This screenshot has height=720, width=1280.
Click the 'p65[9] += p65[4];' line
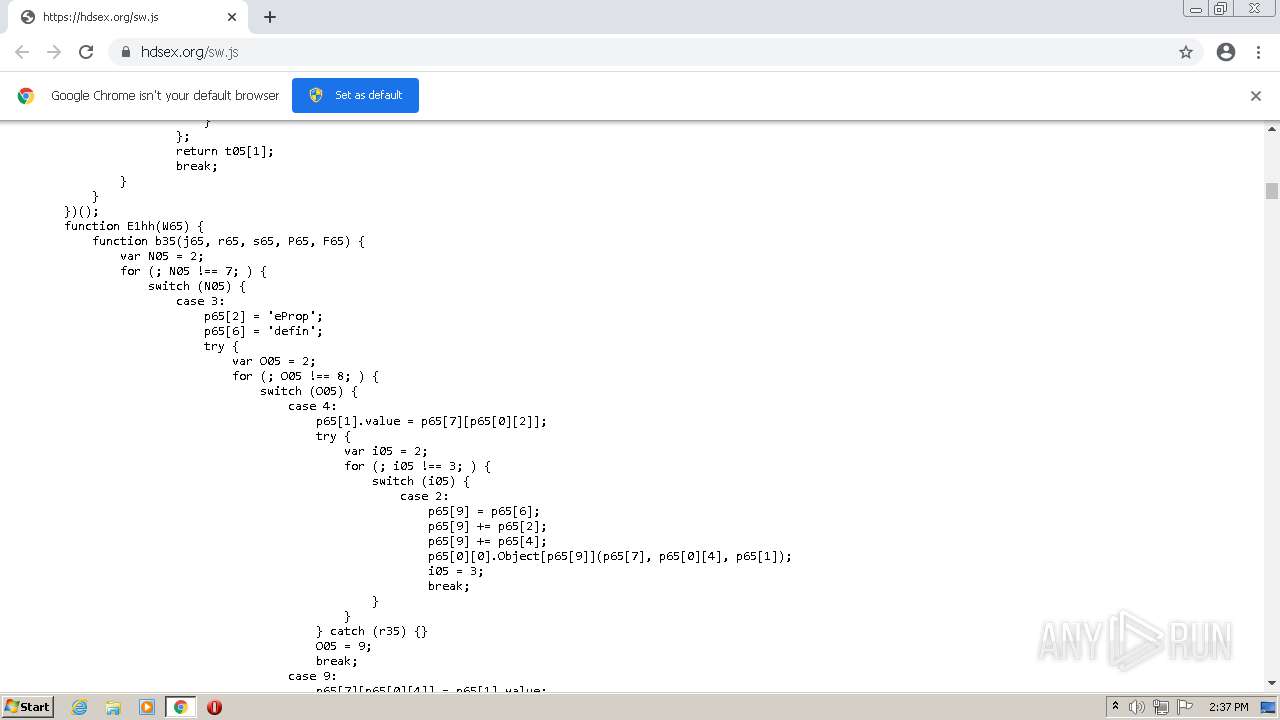tap(488, 541)
